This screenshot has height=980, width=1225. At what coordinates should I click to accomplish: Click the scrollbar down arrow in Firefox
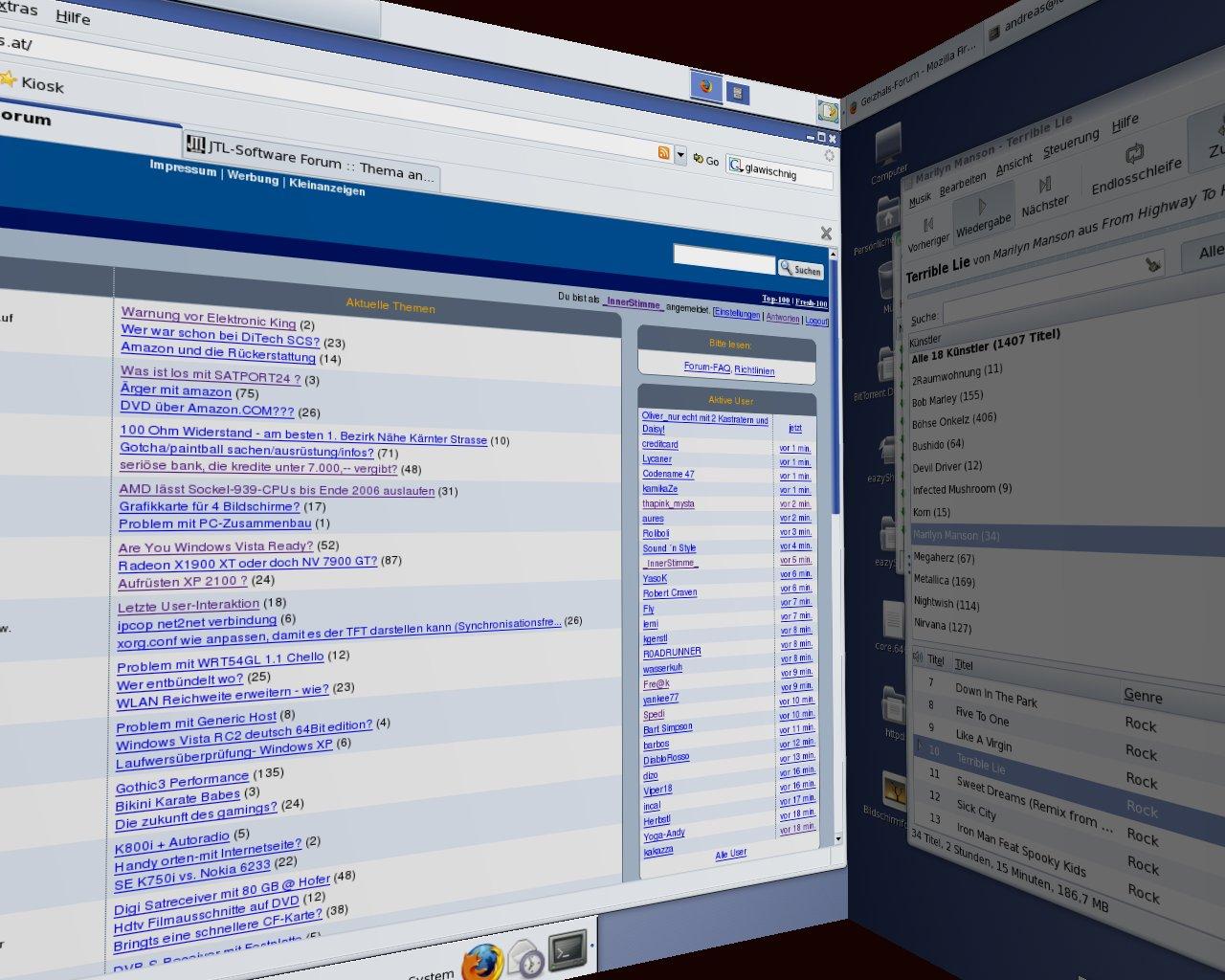839,838
